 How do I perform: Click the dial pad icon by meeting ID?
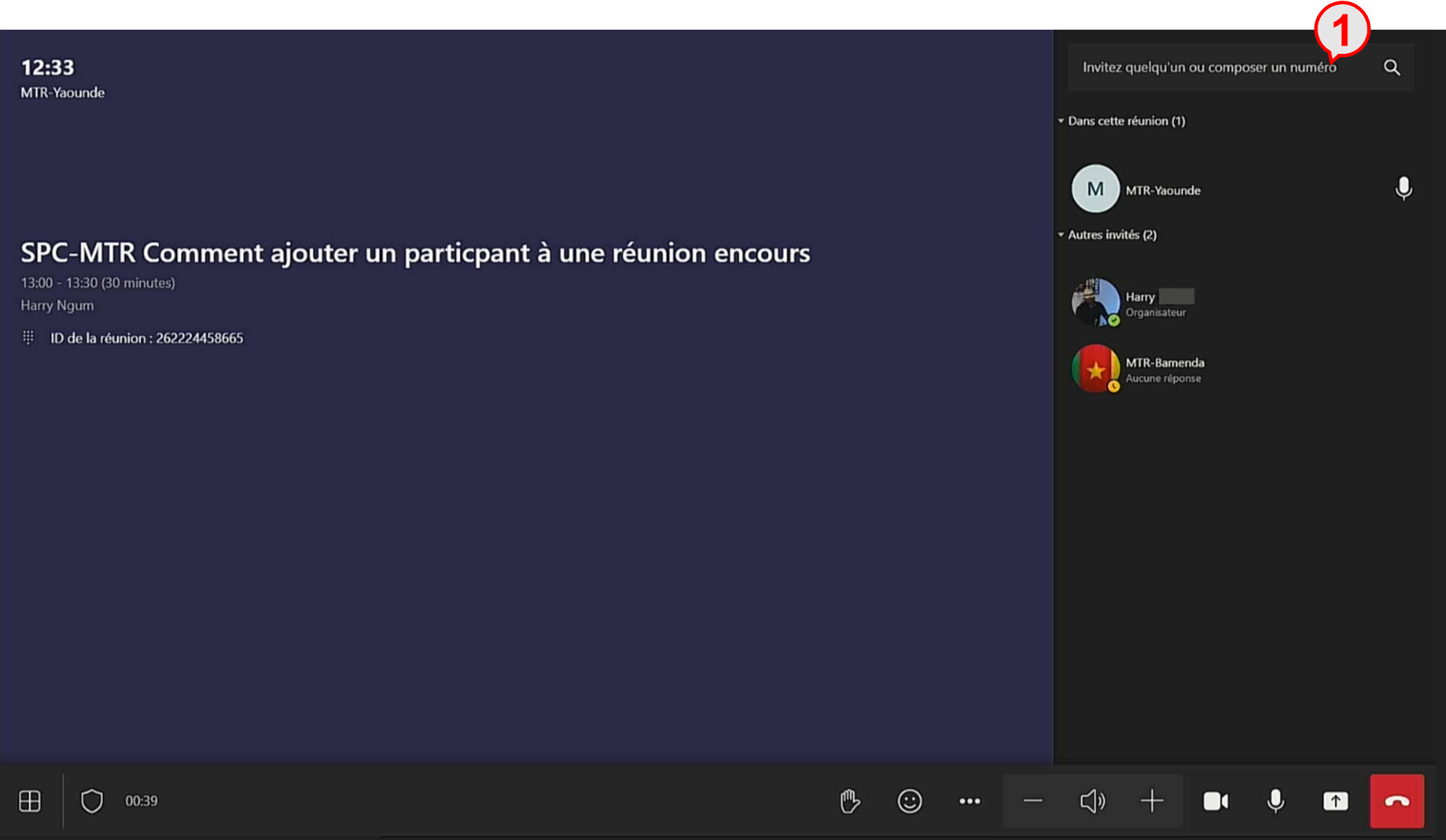tap(28, 338)
